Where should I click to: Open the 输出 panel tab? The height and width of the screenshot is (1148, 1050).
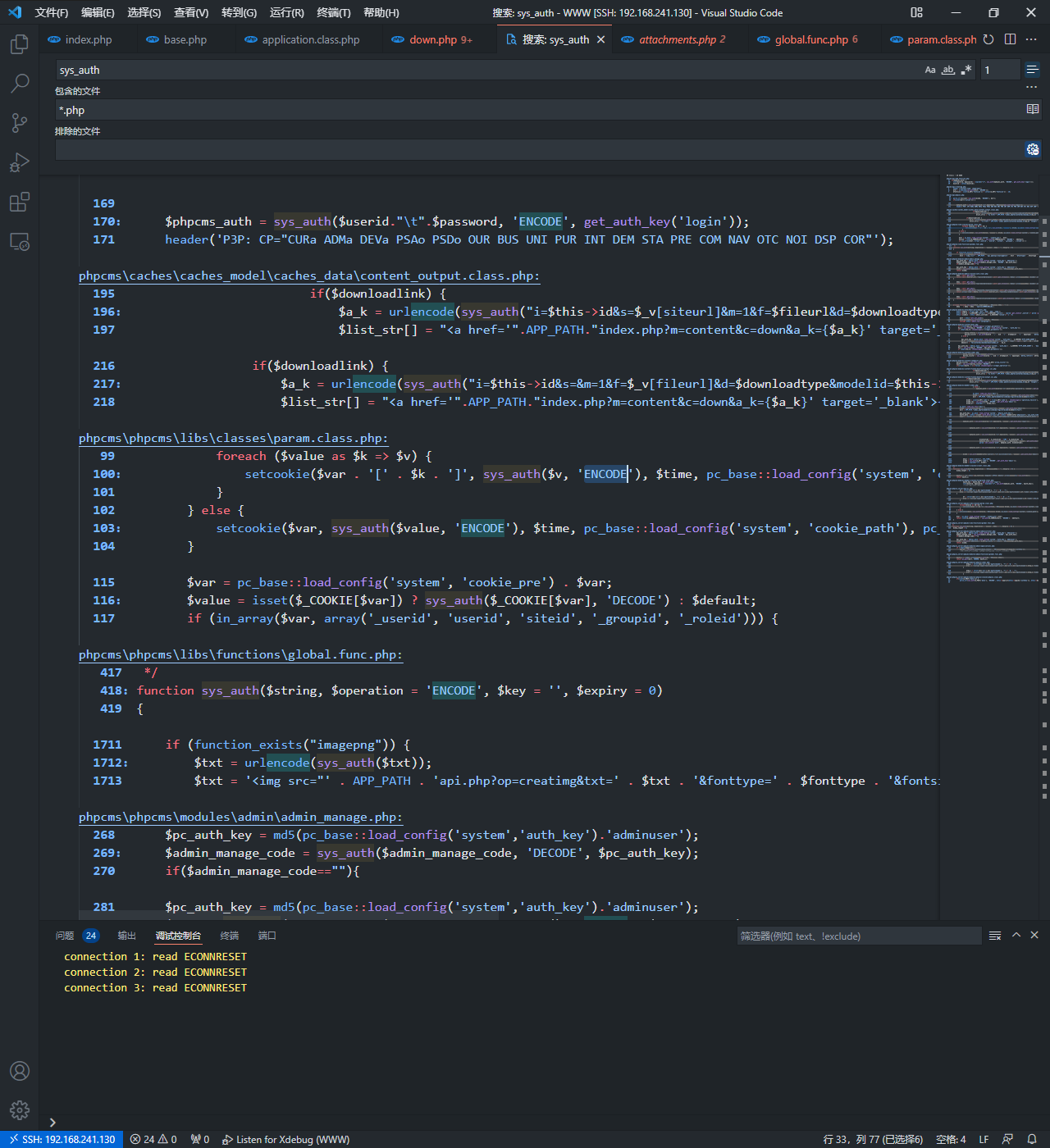click(126, 936)
